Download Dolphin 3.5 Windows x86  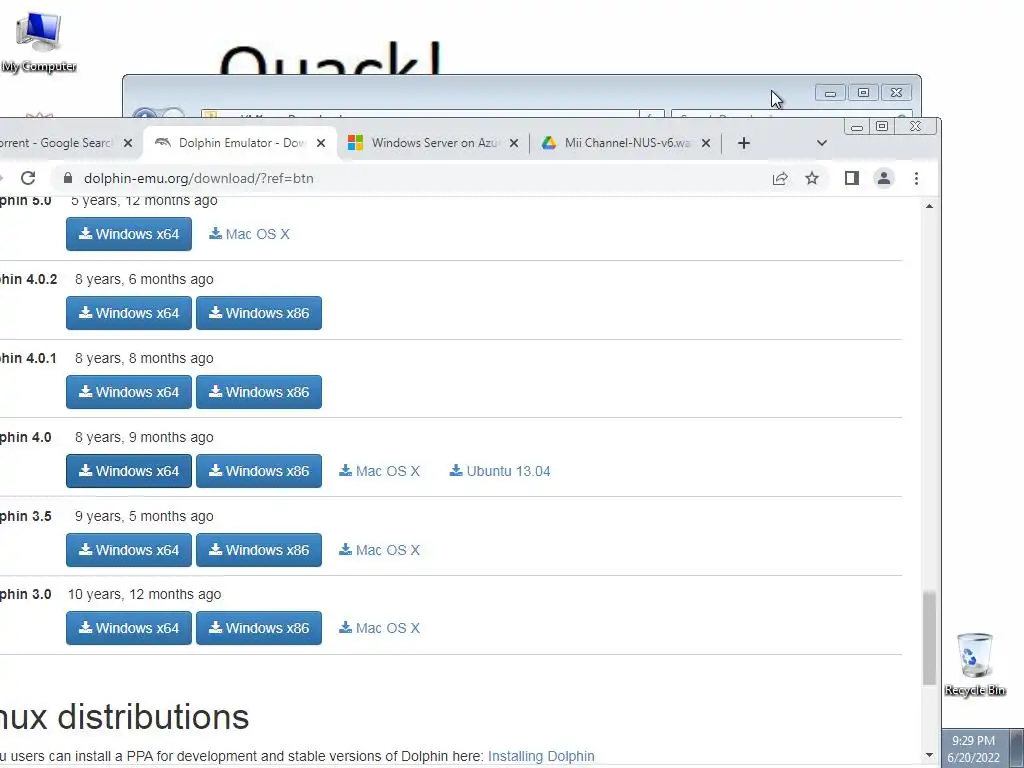tap(259, 550)
